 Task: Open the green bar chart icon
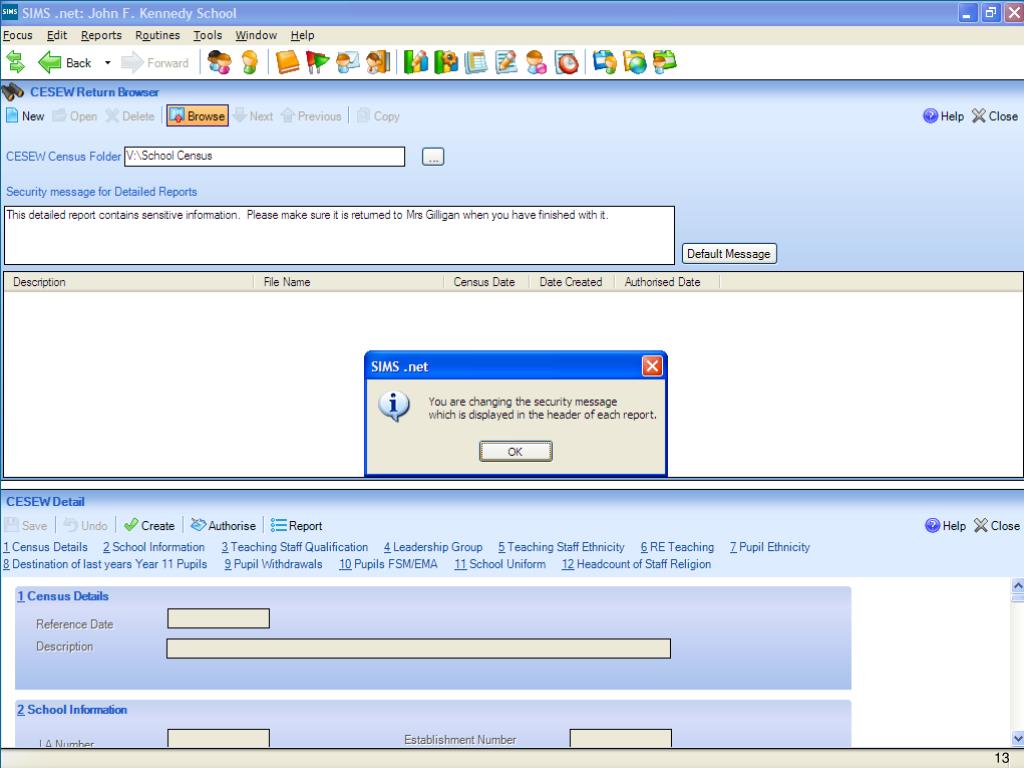pos(416,63)
